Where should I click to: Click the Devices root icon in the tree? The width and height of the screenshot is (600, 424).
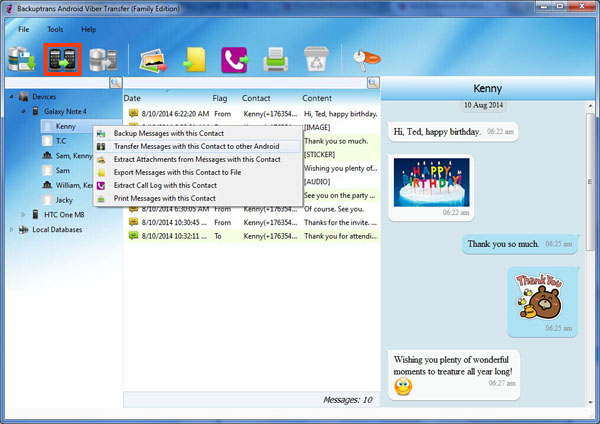pyautogui.click(x=23, y=97)
